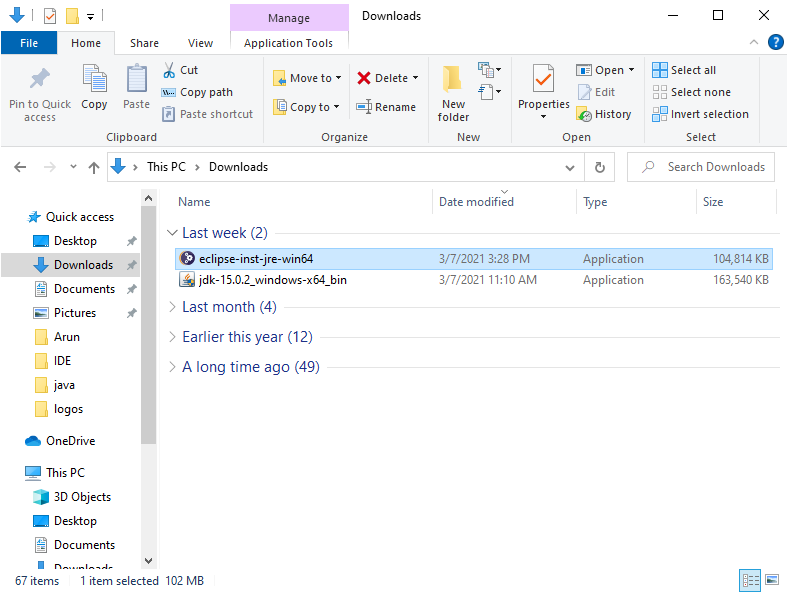Click Edit in the Open group
Screen dimensions: 788x593
(x=596, y=92)
